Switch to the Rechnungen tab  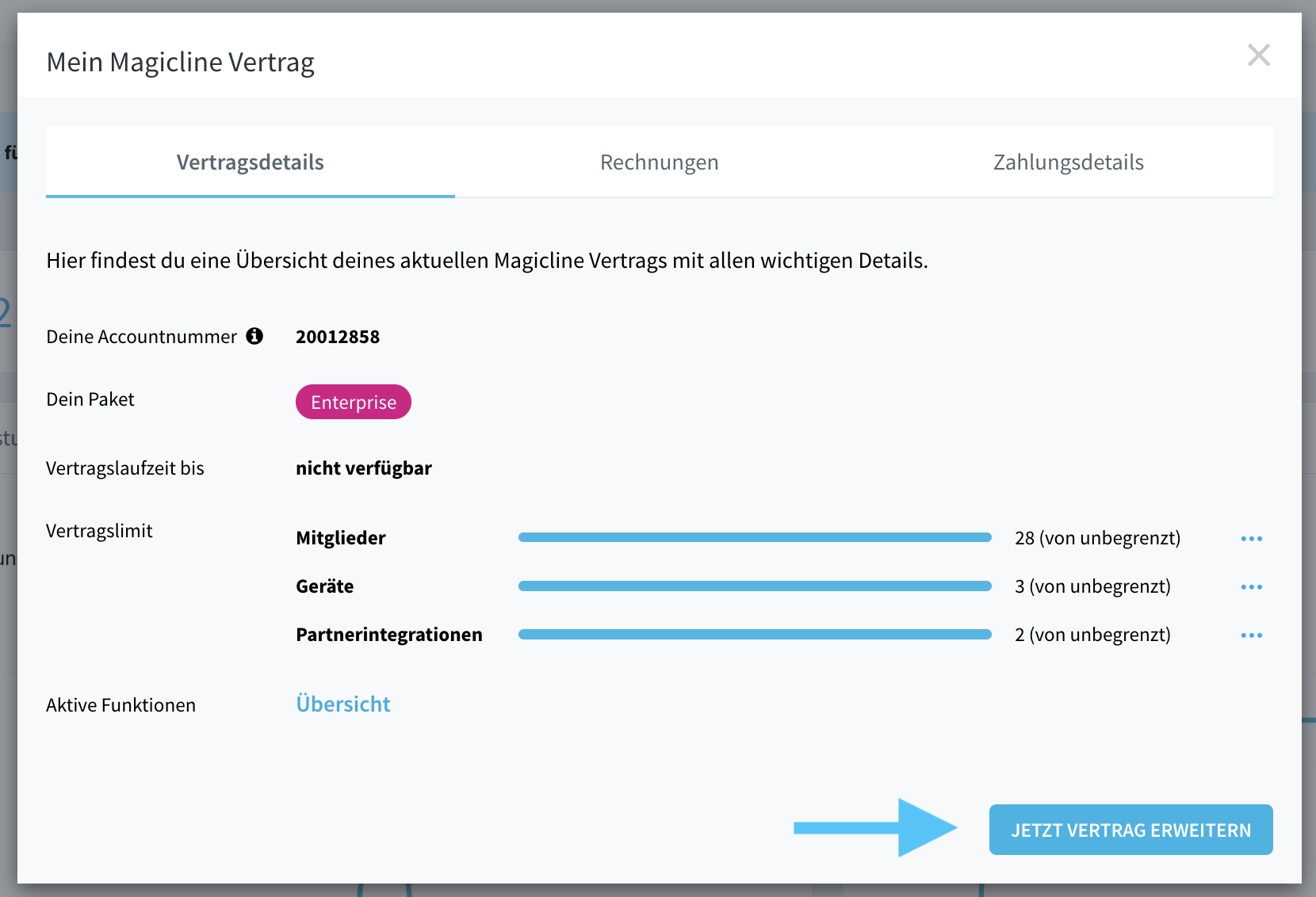(659, 162)
